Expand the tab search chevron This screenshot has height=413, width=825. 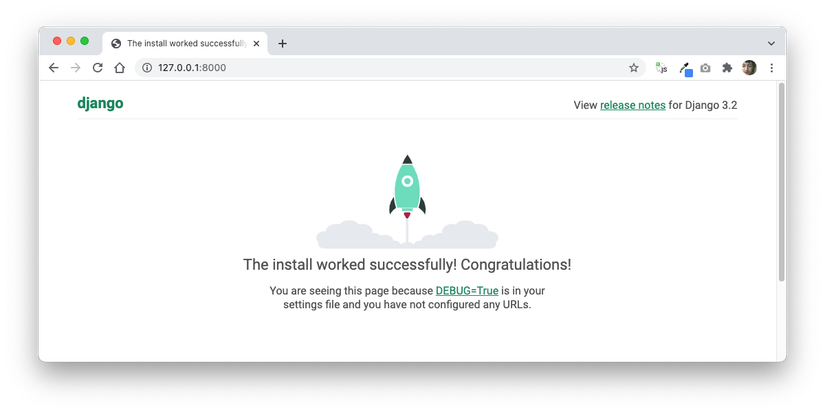click(771, 44)
